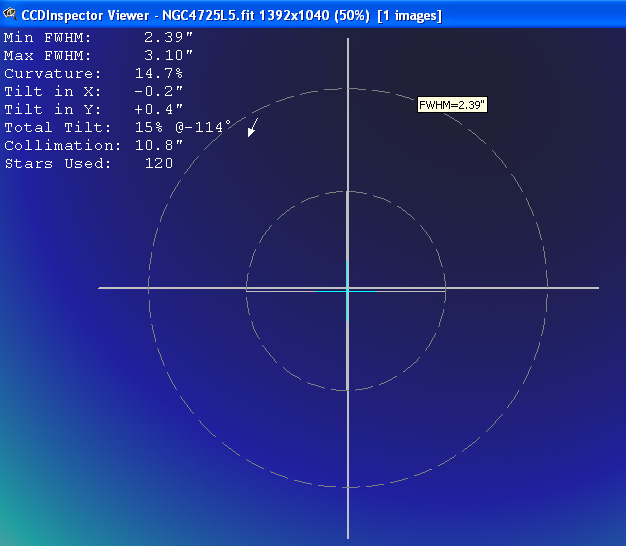
Task: Select the Curvature 14.7% reading
Action: click(x=158, y=73)
